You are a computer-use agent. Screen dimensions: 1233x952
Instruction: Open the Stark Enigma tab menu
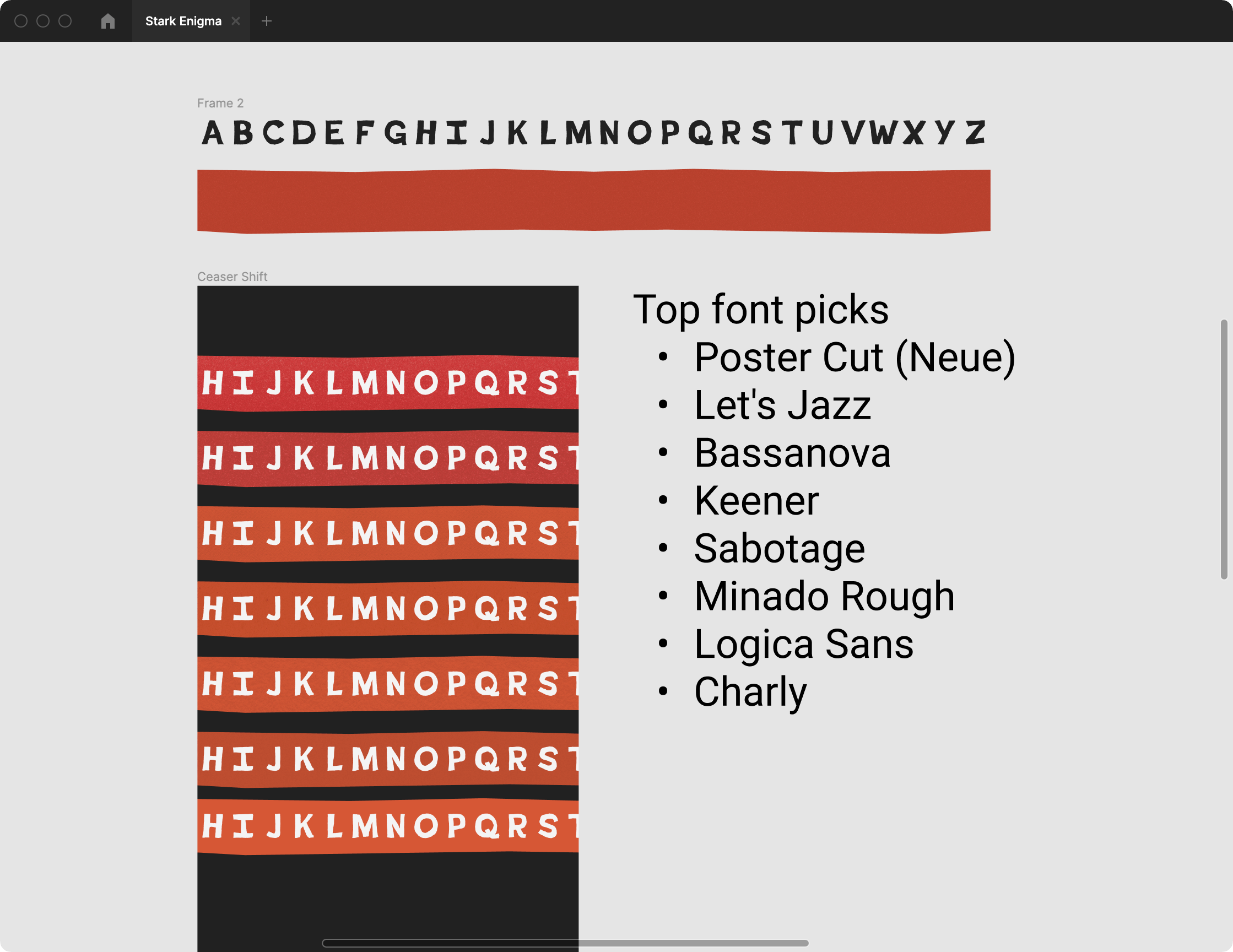click(x=183, y=20)
